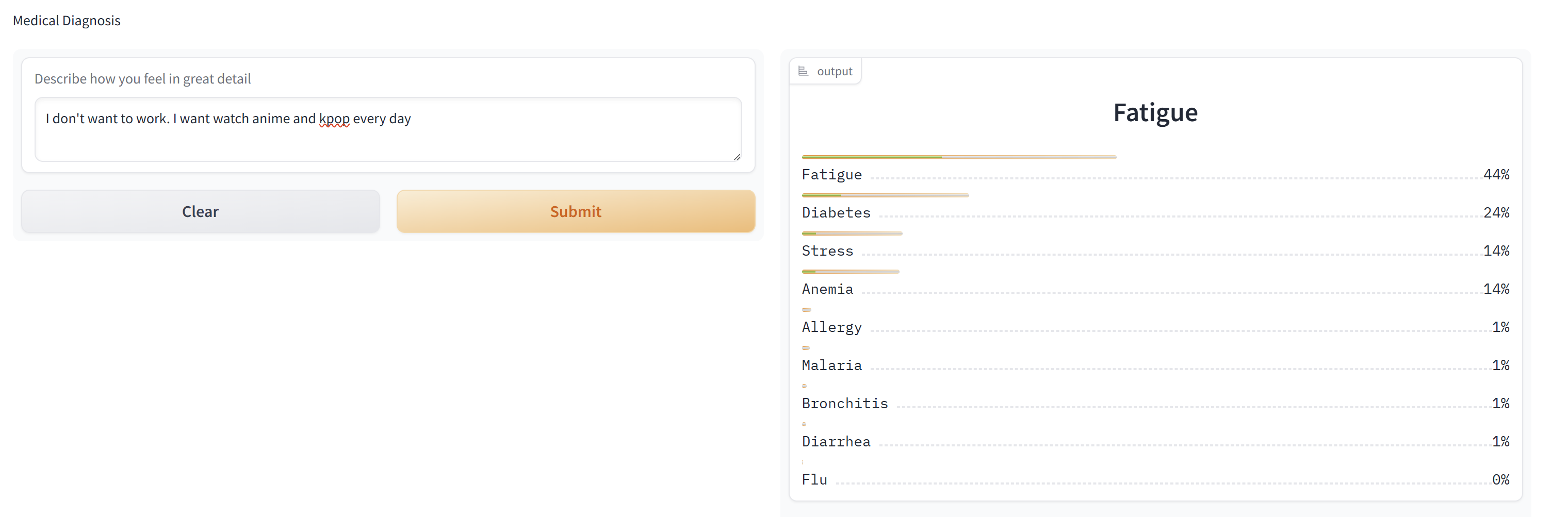Select the Diabetes label in results
Image resolution: width=1568 pixels, height=517 pixels.
[x=836, y=213]
